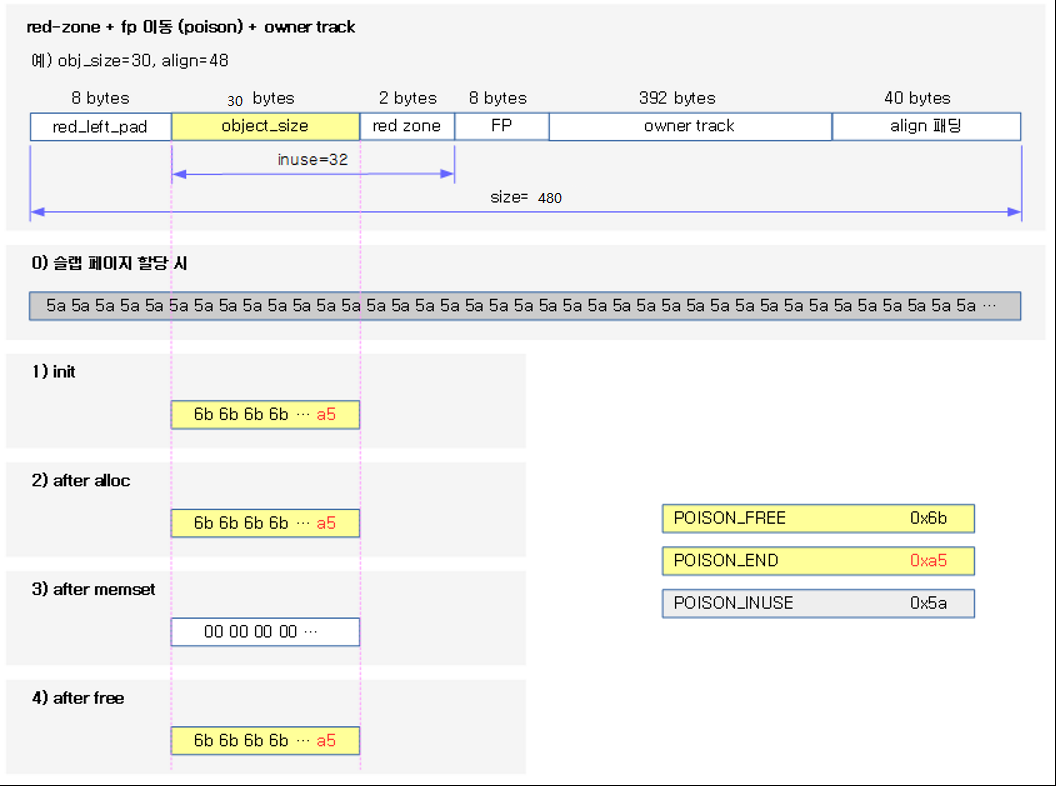Click the yellow object_size block
Screen dimensions: 1056x786
265,126
